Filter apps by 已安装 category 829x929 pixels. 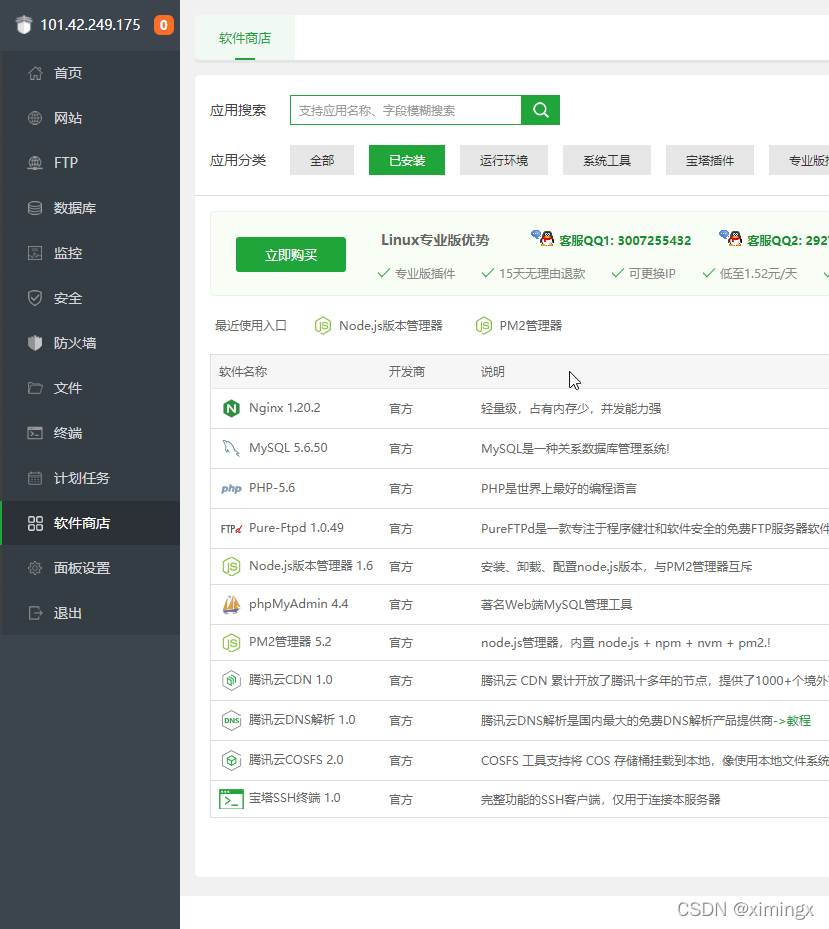[407, 160]
